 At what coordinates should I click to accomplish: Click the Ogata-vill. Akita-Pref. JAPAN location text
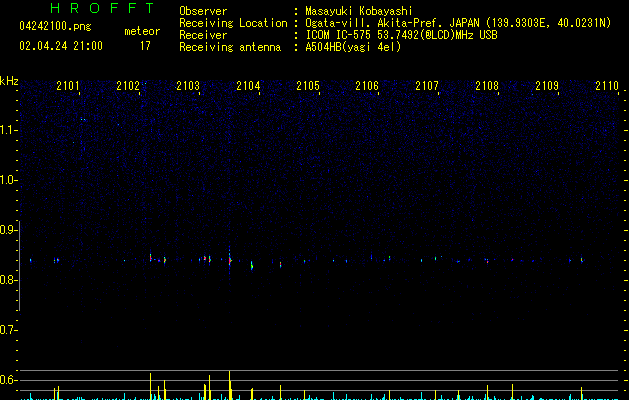(x=458, y=23)
